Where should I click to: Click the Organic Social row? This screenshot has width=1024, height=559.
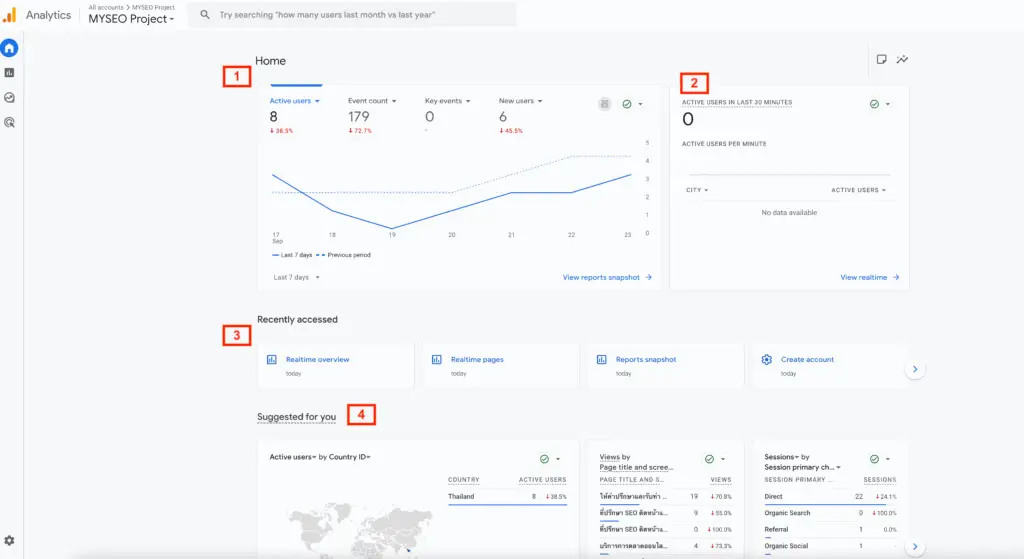pyautogui.click(x=830, y=546)
